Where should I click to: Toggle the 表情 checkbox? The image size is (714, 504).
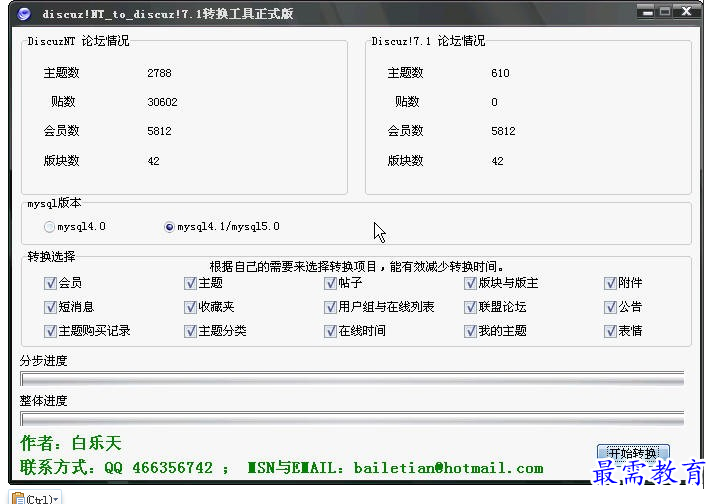point(610,331)
